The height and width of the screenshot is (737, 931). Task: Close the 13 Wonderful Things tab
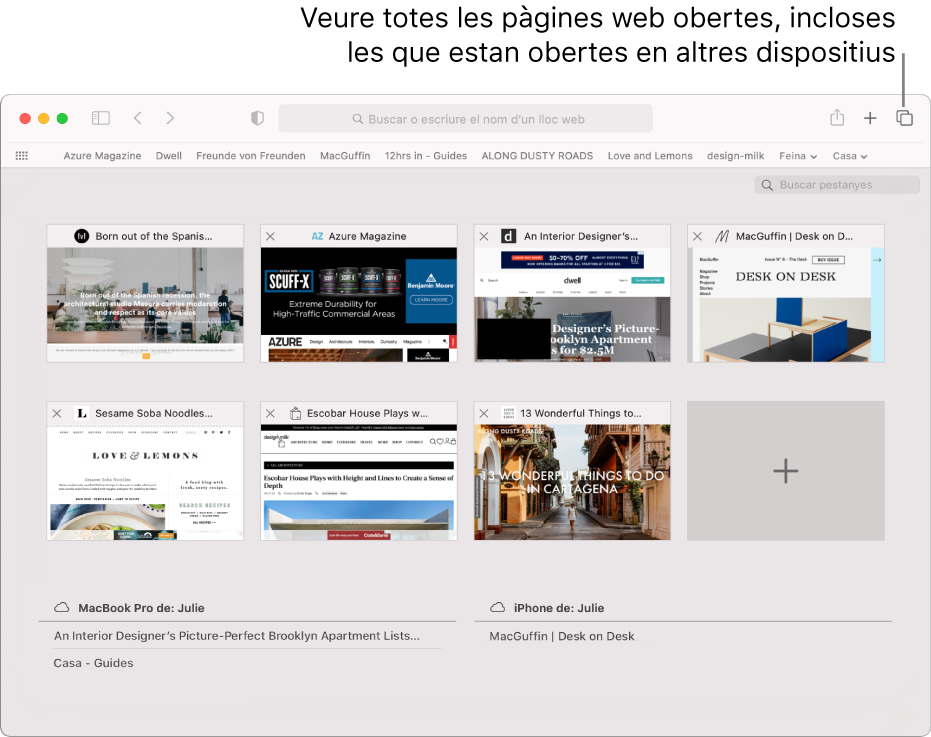coord(484,413)
